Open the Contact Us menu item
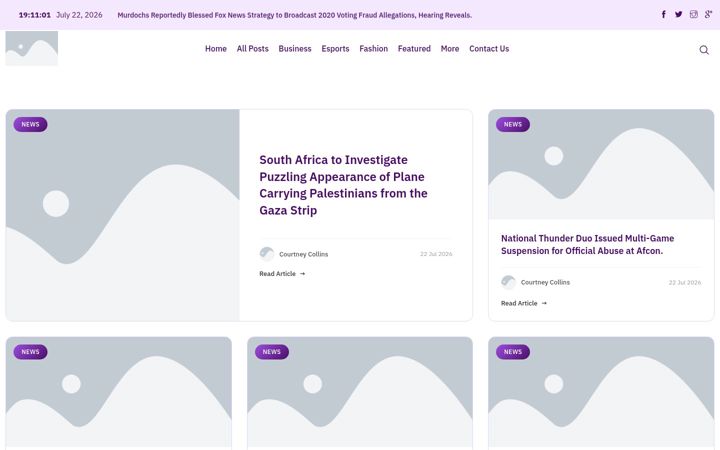The width and height of the screenshot is (720, 450). point(489,49)
